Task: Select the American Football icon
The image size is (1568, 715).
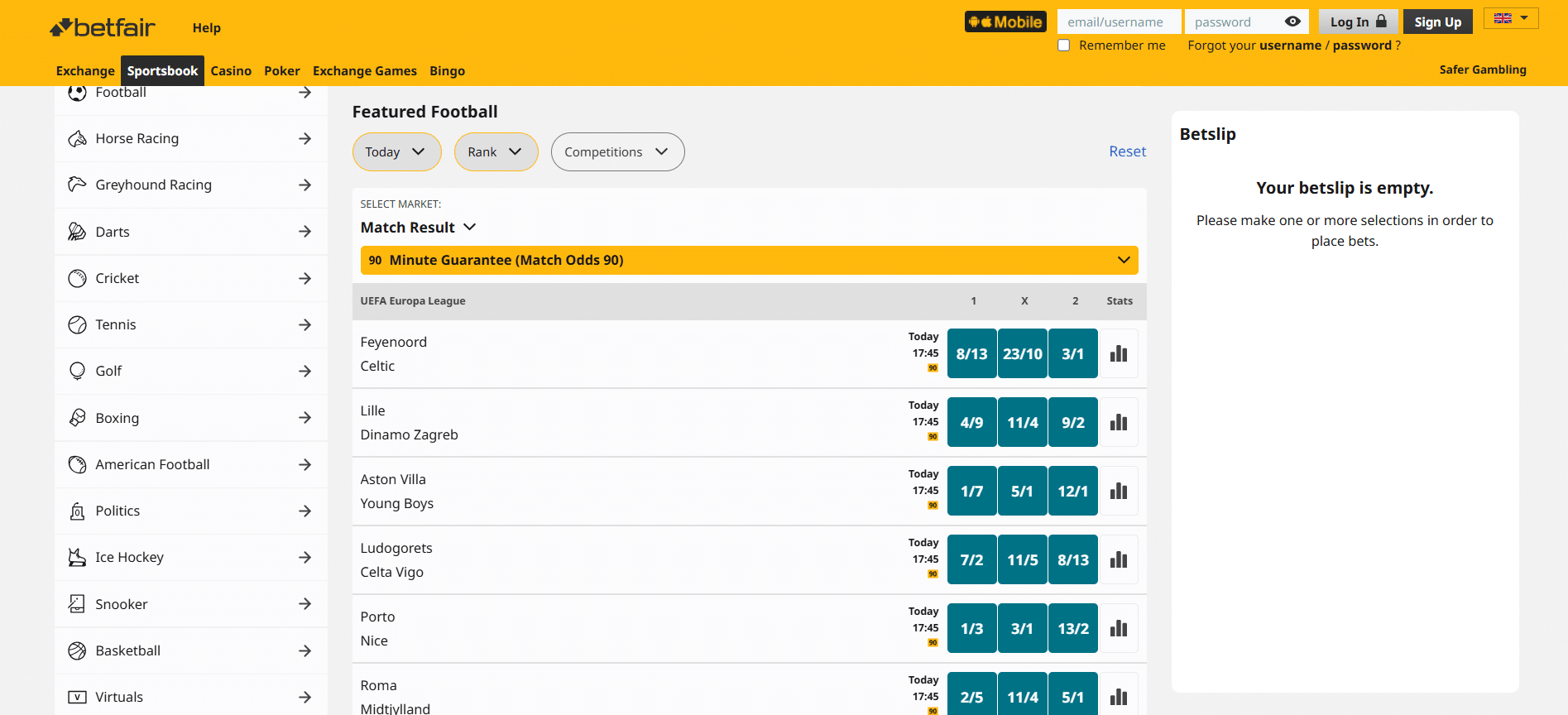Action: 77,464
